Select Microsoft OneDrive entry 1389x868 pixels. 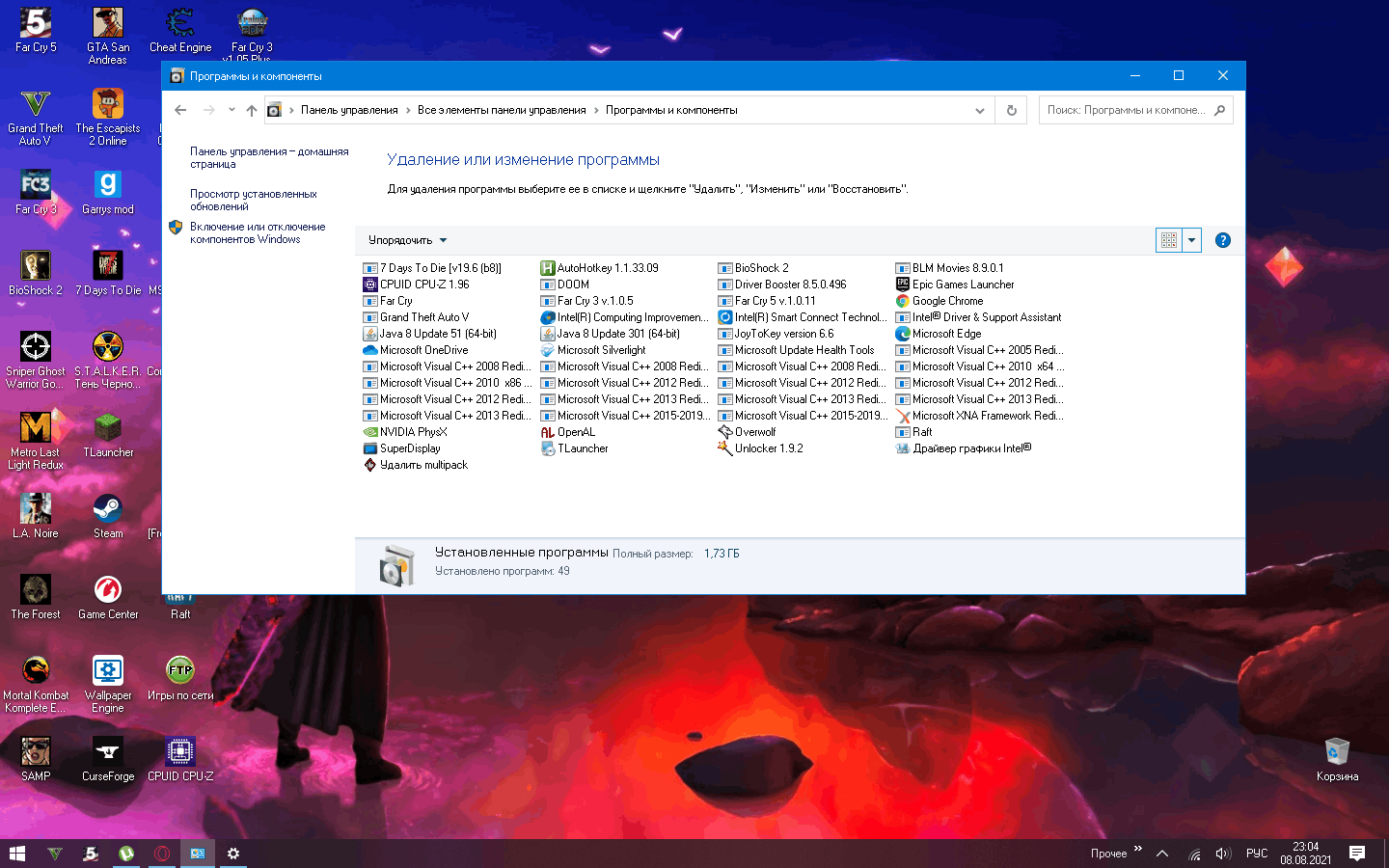[416, 350]
